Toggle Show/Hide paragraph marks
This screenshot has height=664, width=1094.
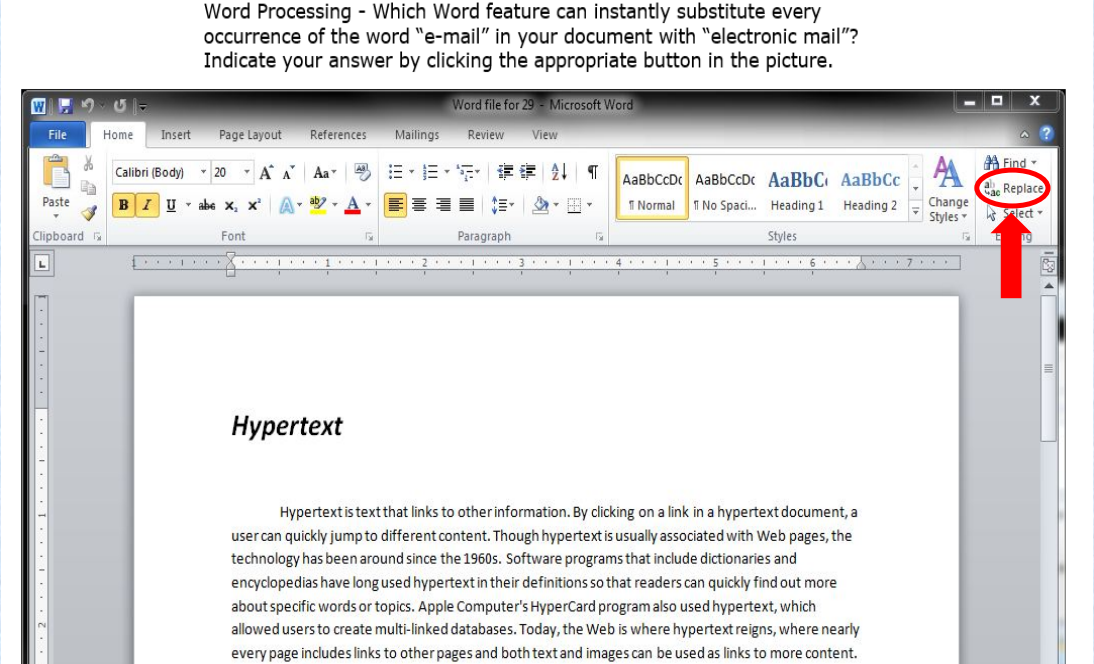click(x=592, y=172)
